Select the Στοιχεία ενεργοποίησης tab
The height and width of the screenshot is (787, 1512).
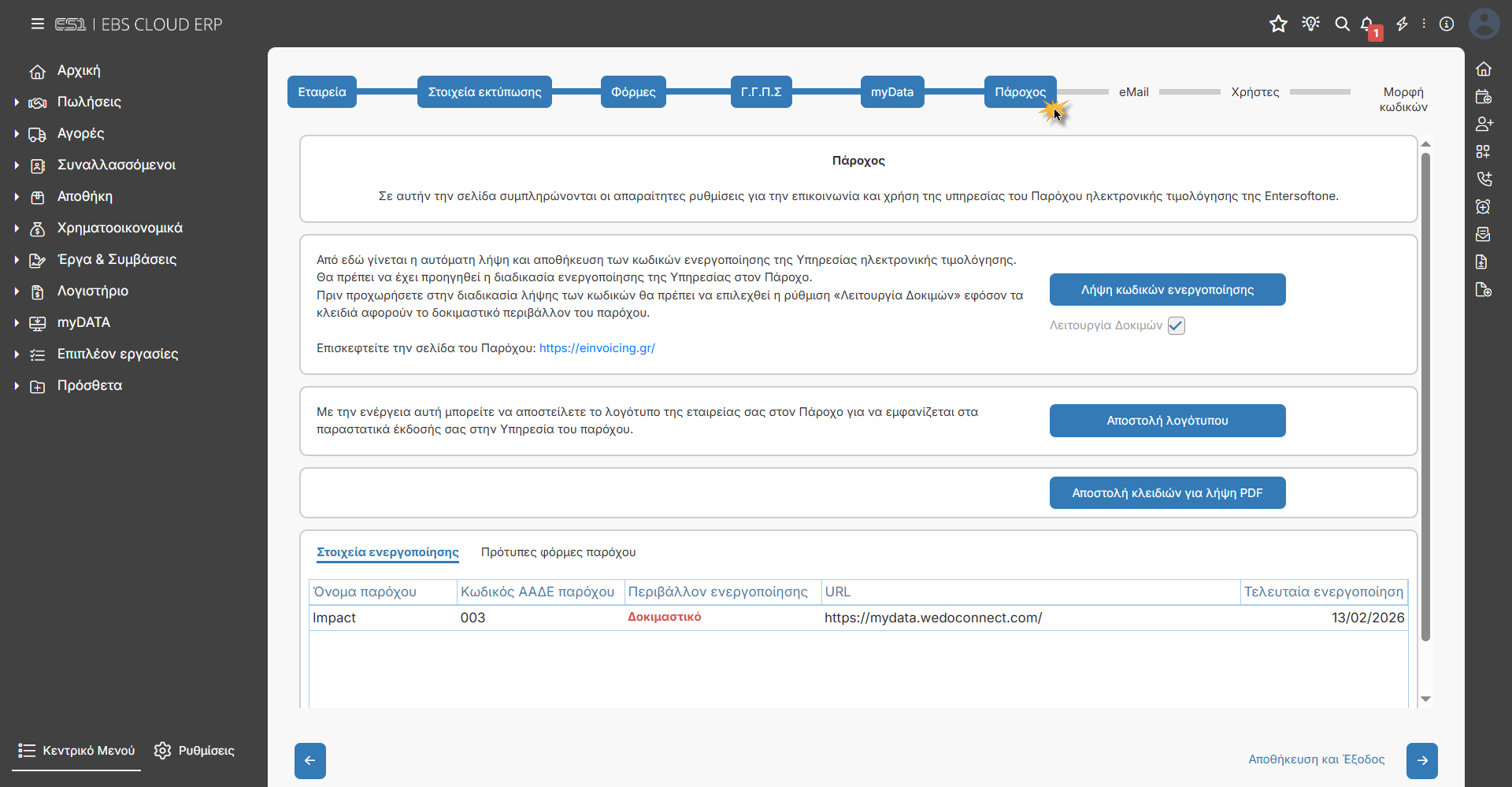point(387,552)
